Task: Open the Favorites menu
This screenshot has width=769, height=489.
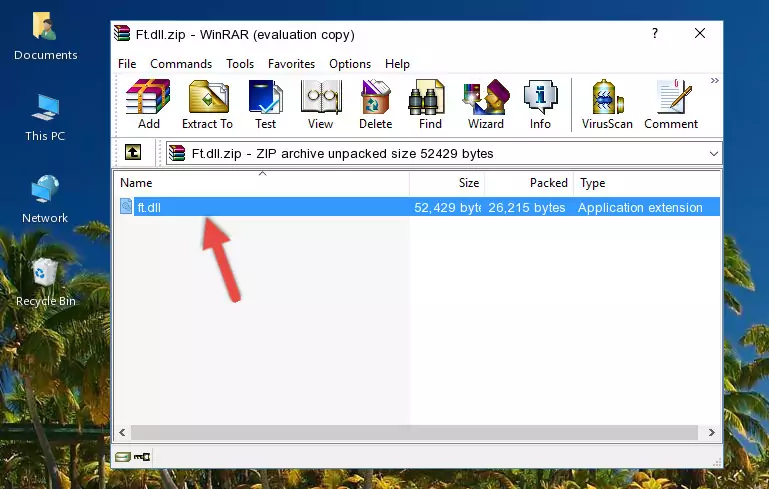Action: (x=291, y=64)
